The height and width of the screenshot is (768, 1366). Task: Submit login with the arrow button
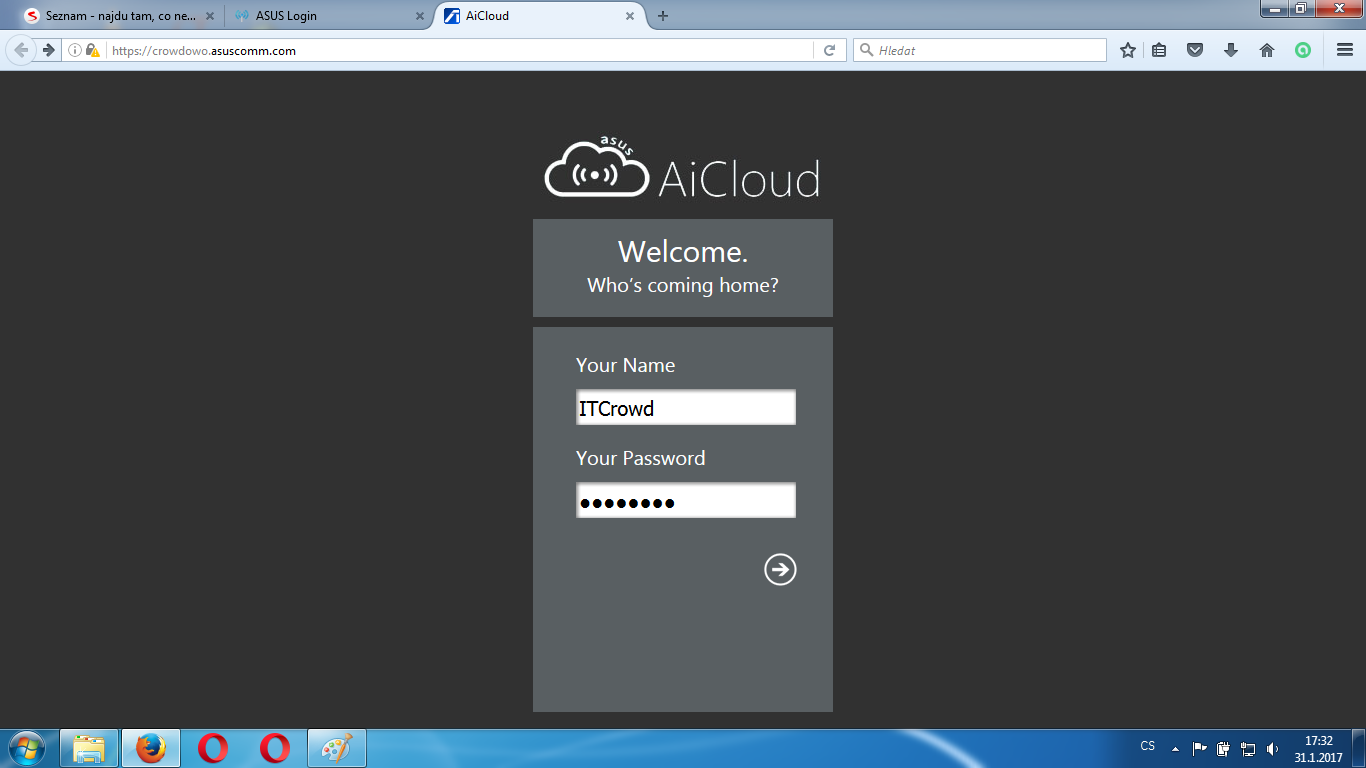[780, 569]
